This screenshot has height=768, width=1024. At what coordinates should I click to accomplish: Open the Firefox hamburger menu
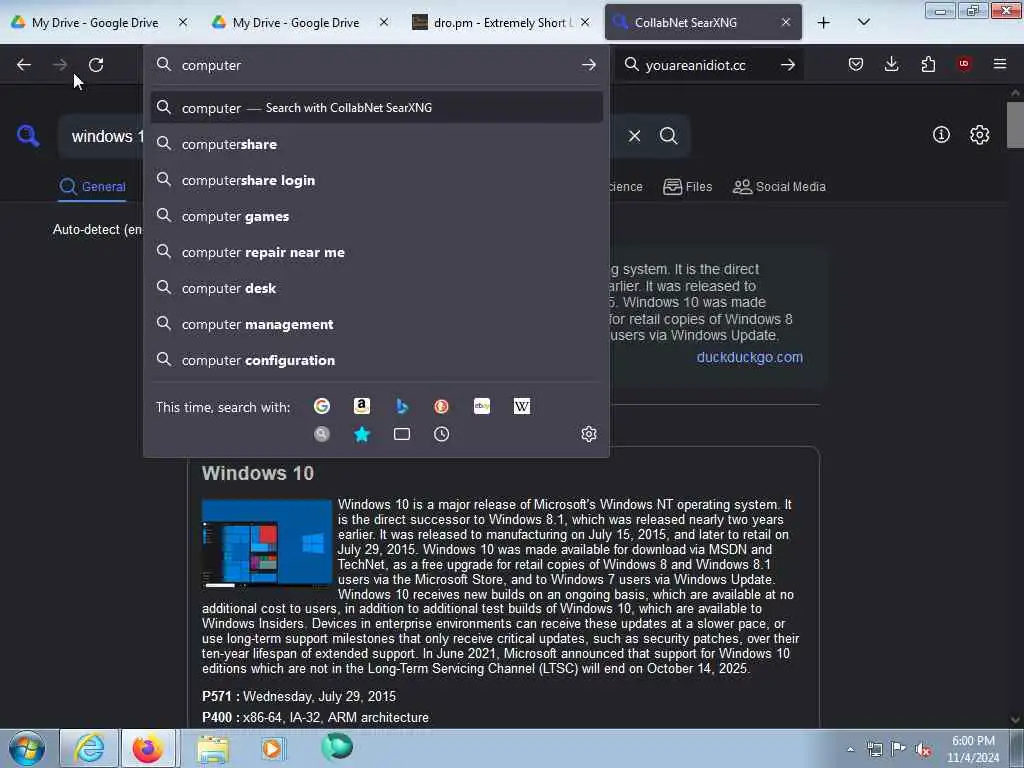click(x=1000, y=64)
